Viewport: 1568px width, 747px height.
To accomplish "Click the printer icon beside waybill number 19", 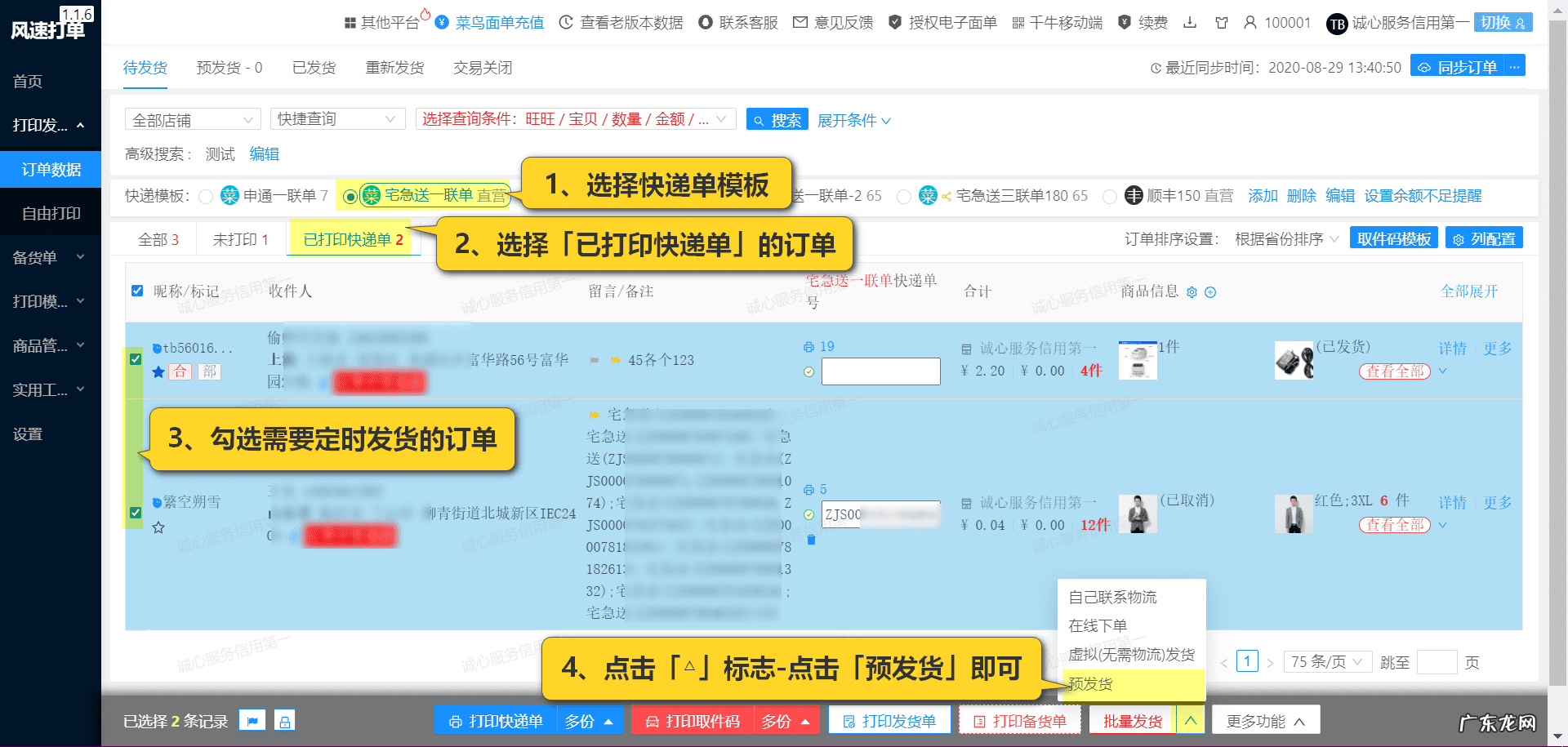I will pos(808,346).
